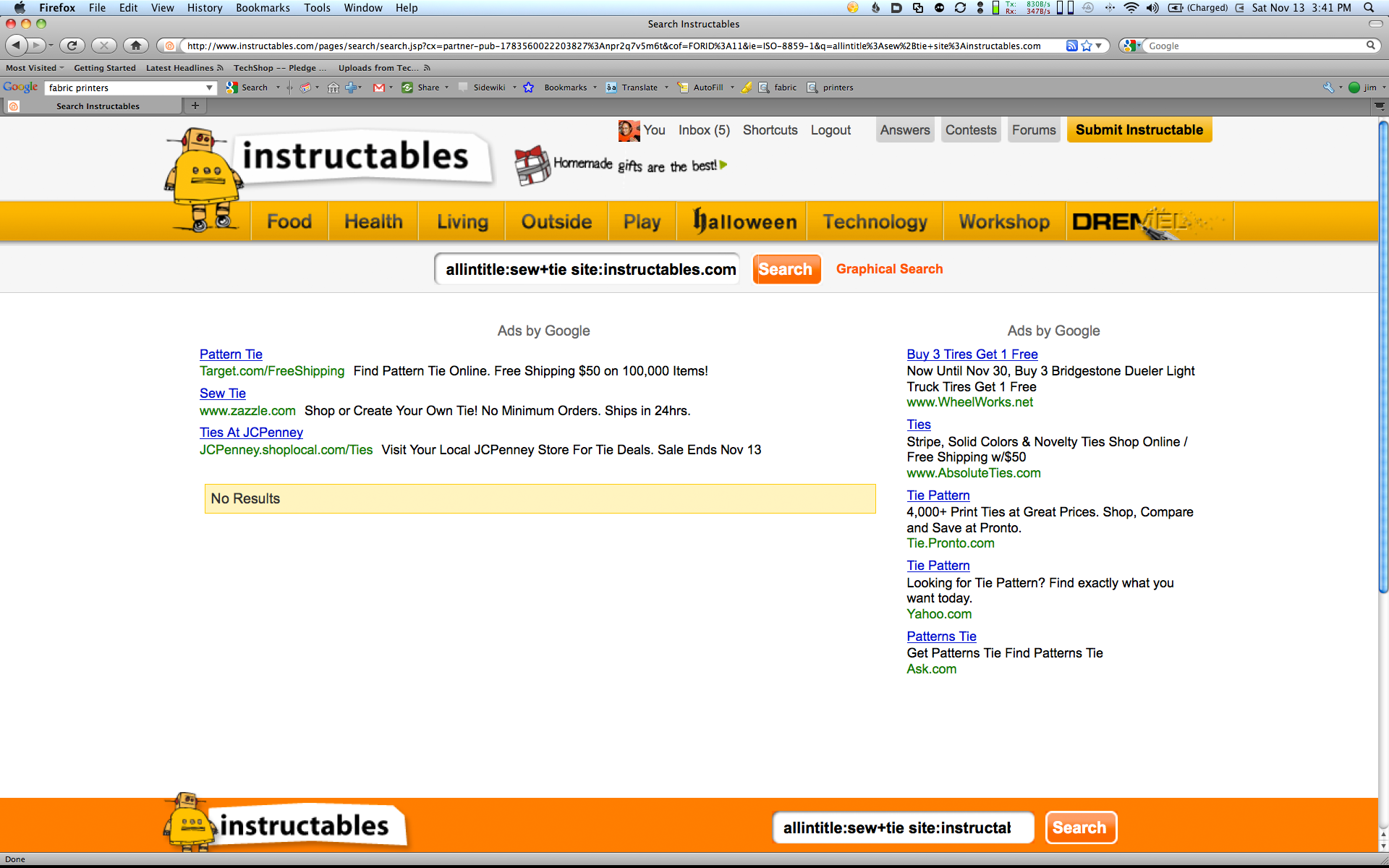Open Buy 3 Tires Get 1 Free ad

pyautogui.click(x=972, y=354)
